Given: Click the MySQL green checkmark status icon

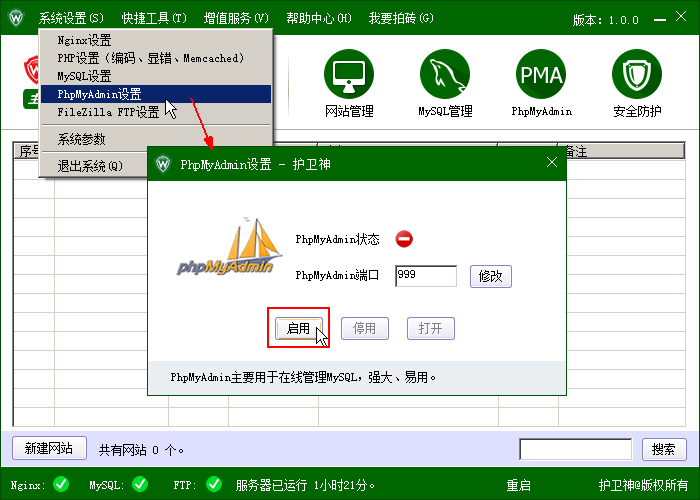Looking at the screenshot, I should [140, 484].
